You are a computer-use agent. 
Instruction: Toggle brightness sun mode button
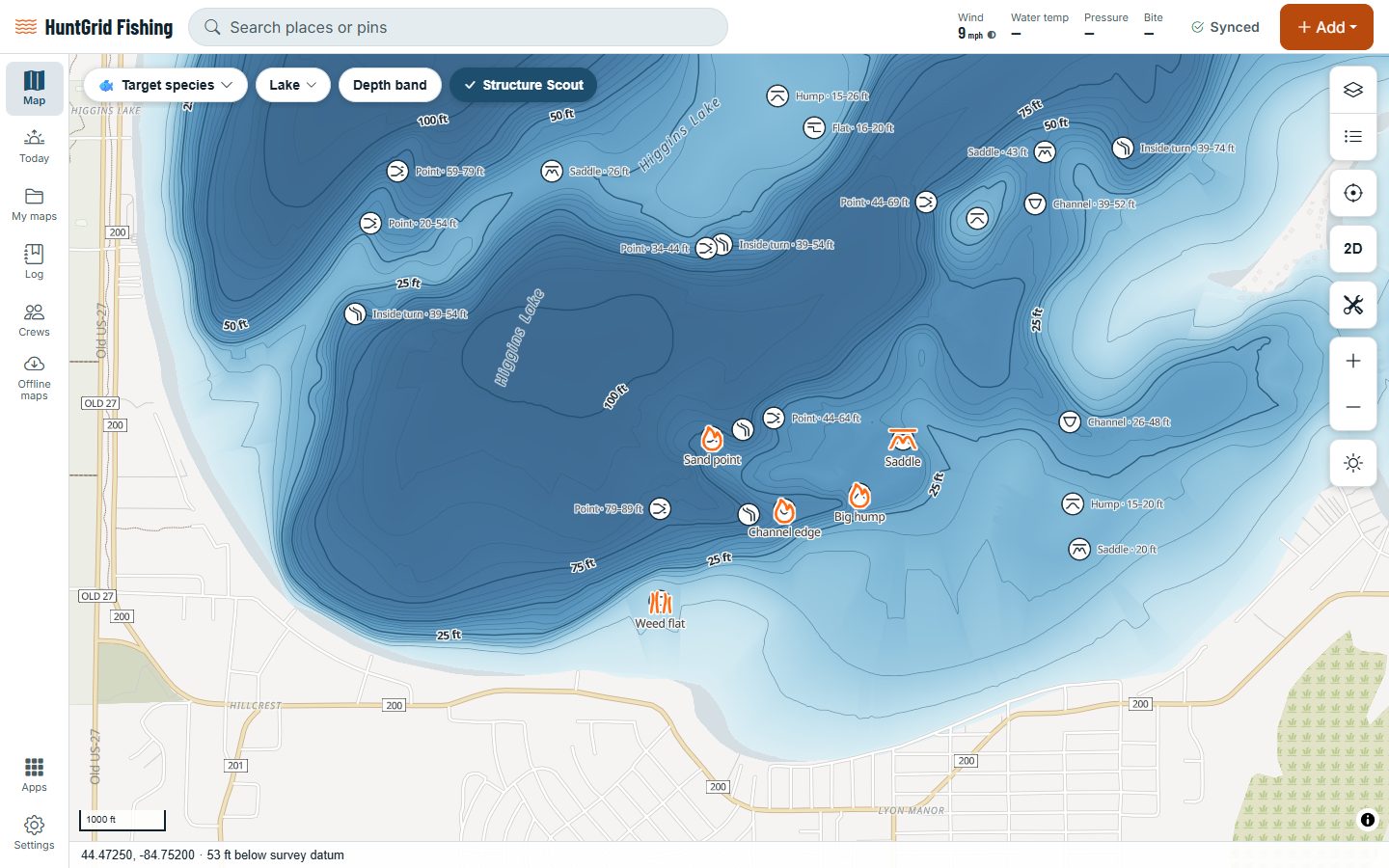pos(1352,463)
